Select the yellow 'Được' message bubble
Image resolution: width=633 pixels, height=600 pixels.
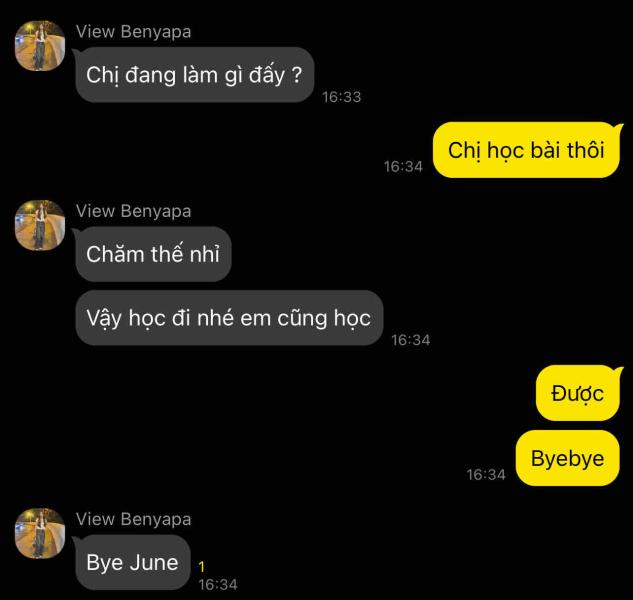[578, 393]
